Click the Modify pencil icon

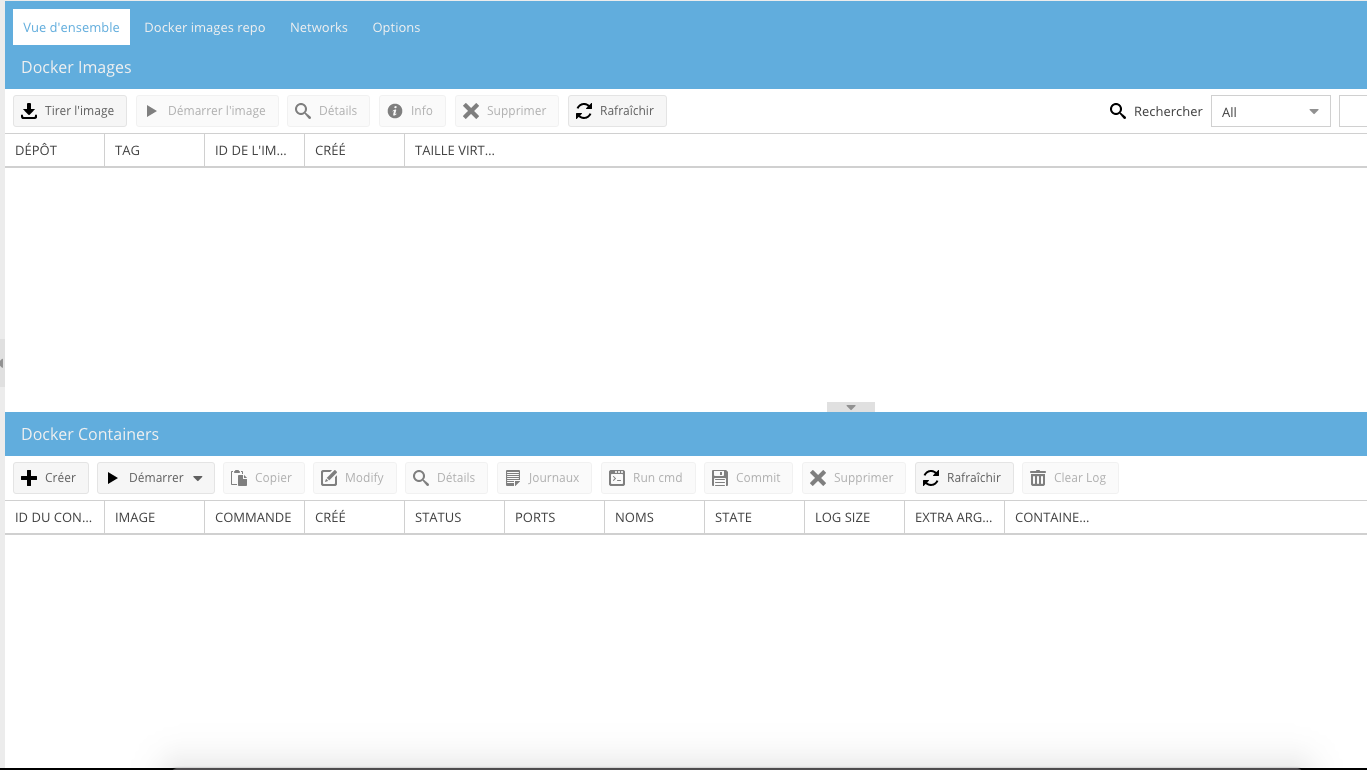[329, 478]
